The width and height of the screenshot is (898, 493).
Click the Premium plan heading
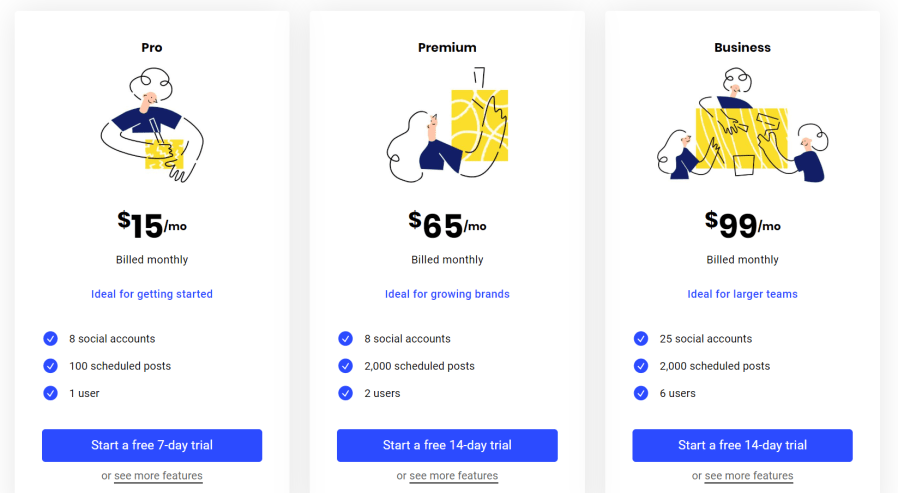tap(447, 47)
